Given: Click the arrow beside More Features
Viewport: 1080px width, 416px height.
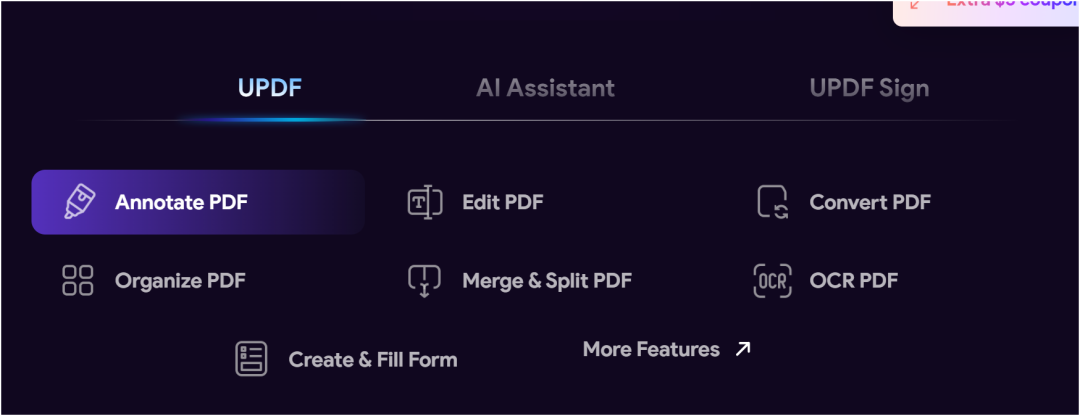Looking at the screenshot, I should point(742,349).
